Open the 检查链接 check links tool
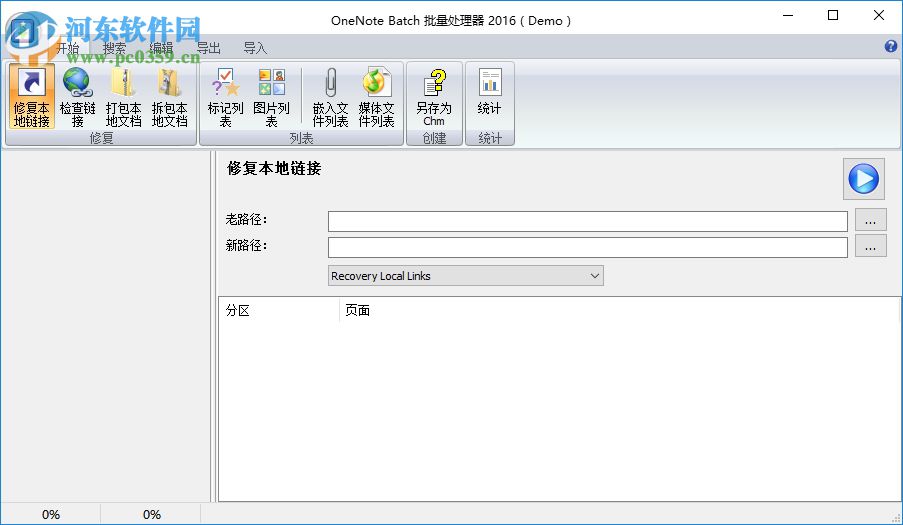The width and height of the screenshot is (903, 525). click(x=77, y=96)
